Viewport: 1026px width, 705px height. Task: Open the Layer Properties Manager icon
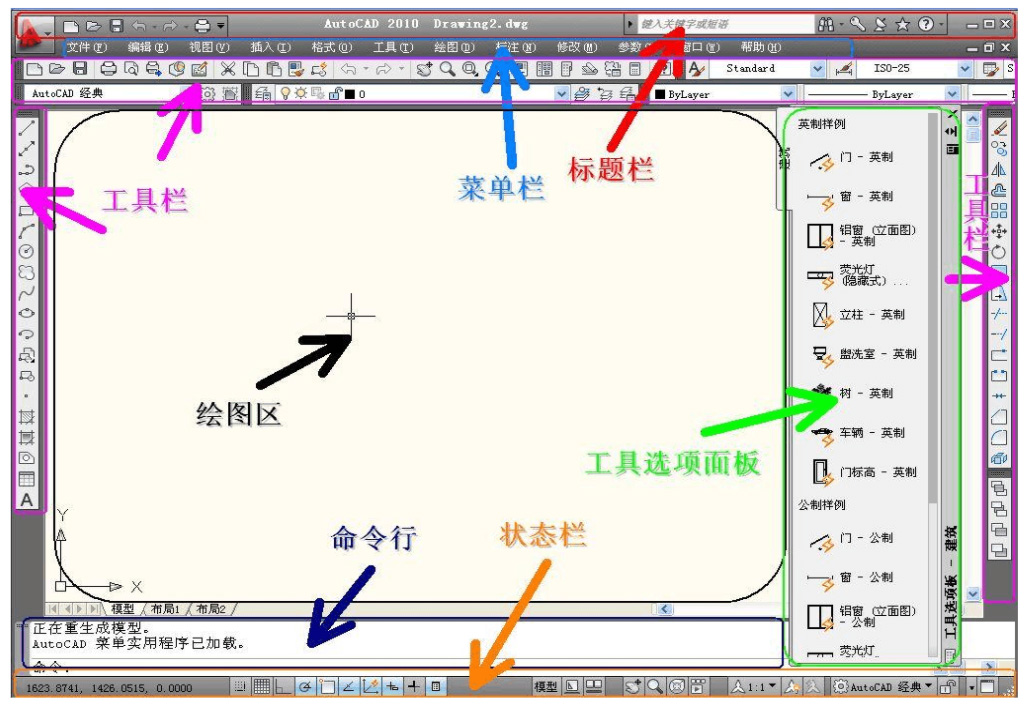(x=263, y=94)
